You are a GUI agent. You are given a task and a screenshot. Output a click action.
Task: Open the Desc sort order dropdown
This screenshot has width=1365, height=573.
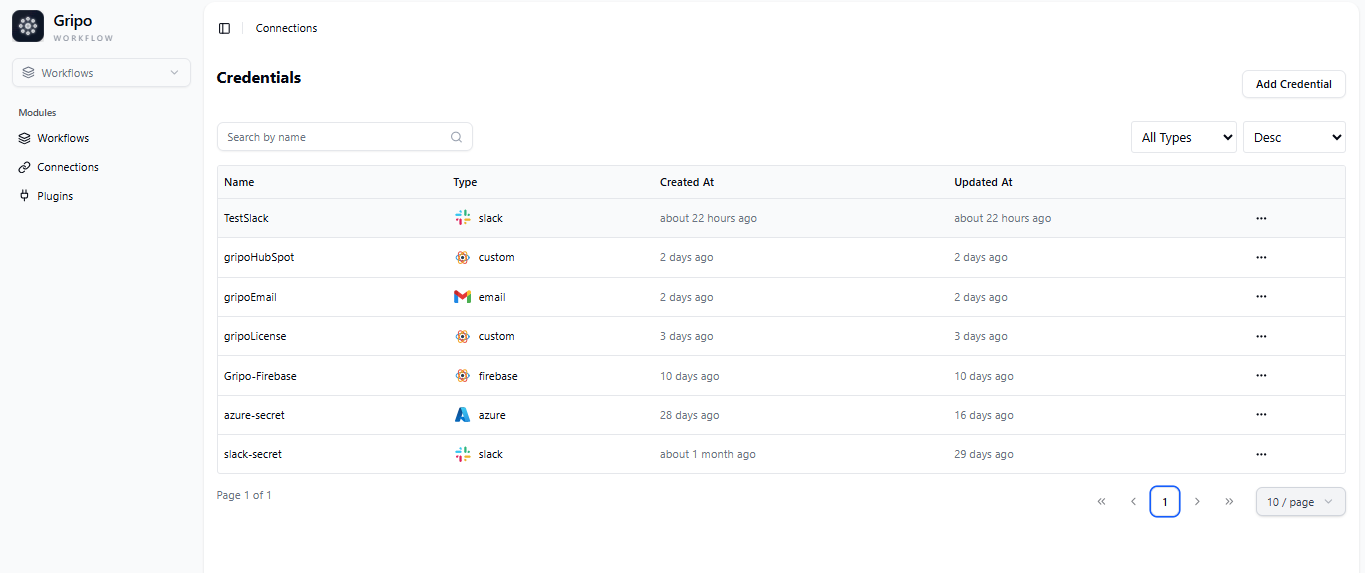point(1294,137)
